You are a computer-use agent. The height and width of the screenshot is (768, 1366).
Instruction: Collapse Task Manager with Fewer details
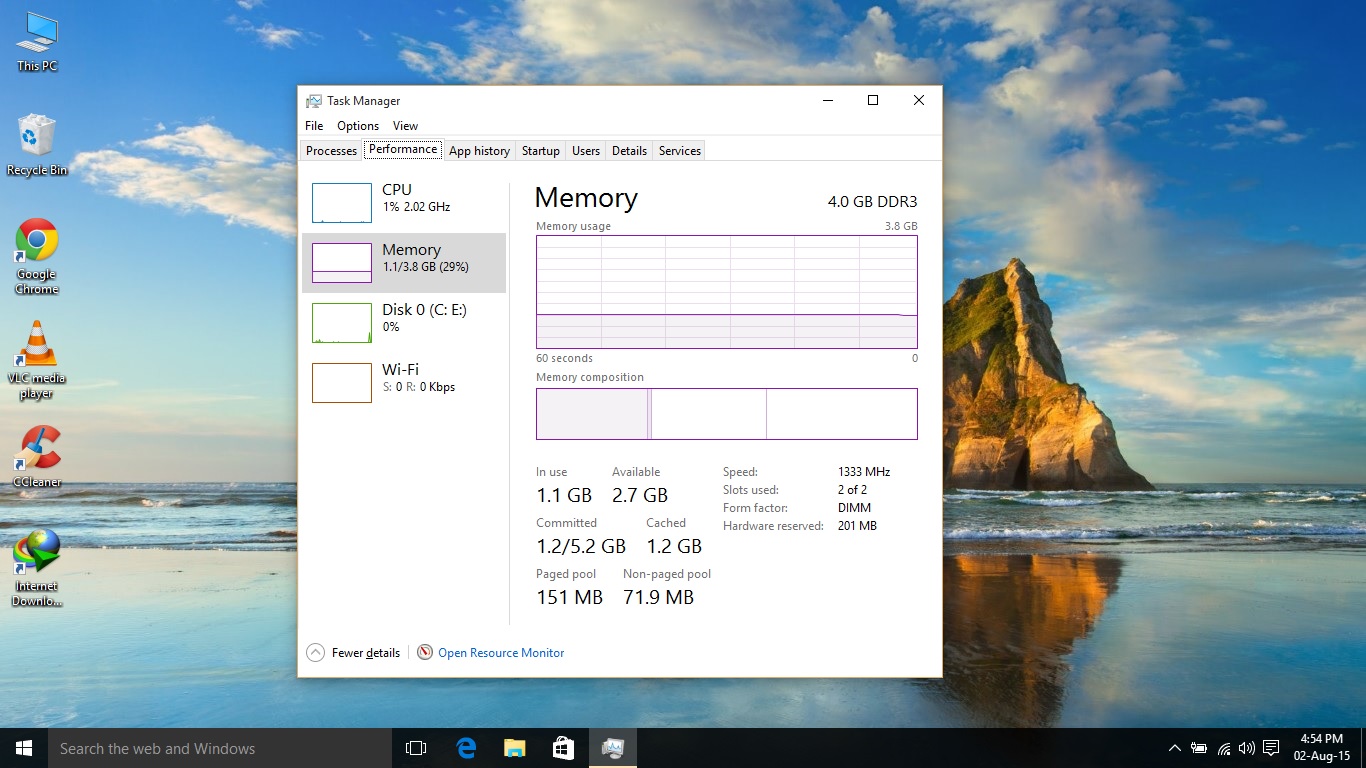tap(353, 653)
